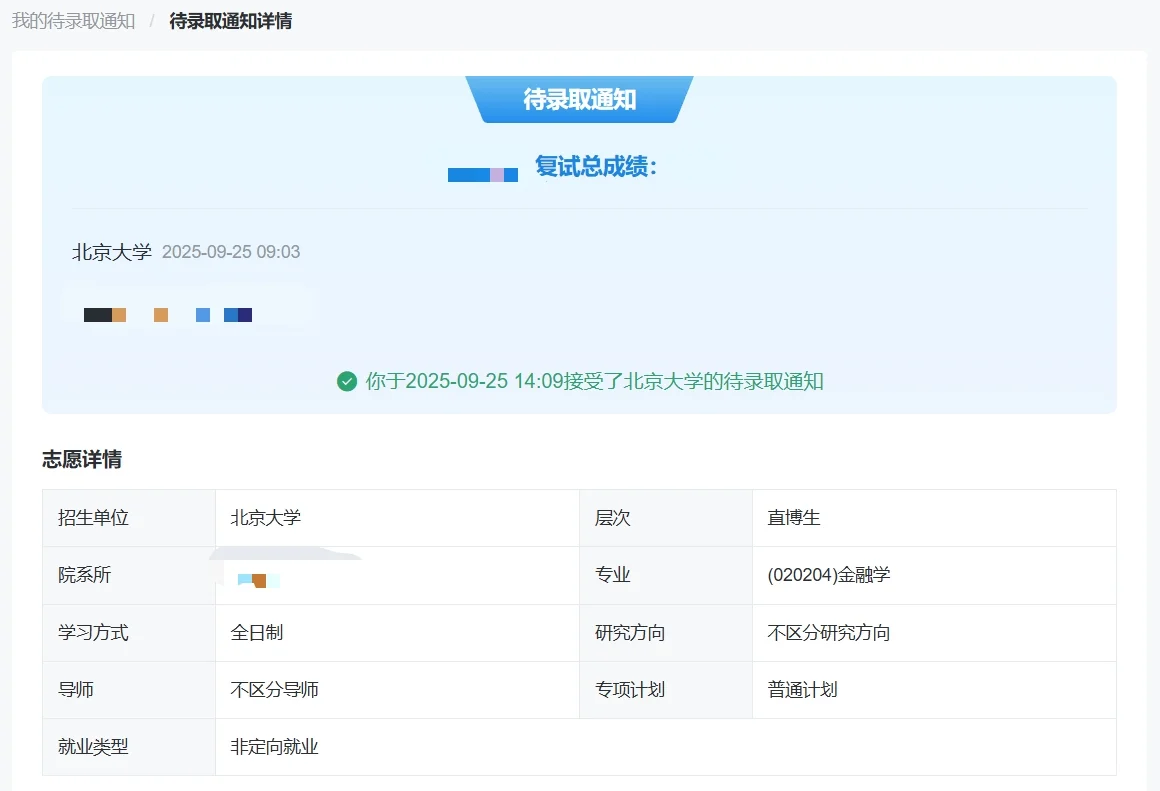The width and height of the screenshot is (1160, 791).
Task: Click the green check mark icon
Action: pos(347,381)
